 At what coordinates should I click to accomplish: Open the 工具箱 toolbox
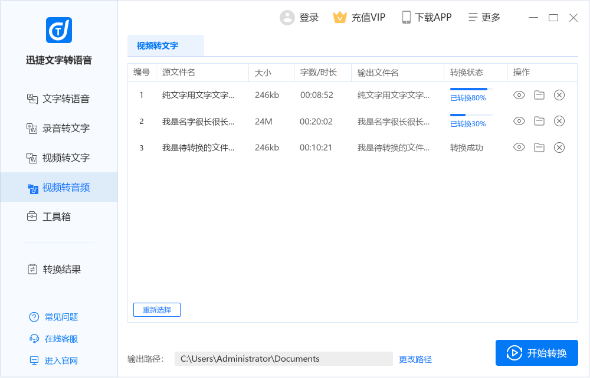point(49,217)
